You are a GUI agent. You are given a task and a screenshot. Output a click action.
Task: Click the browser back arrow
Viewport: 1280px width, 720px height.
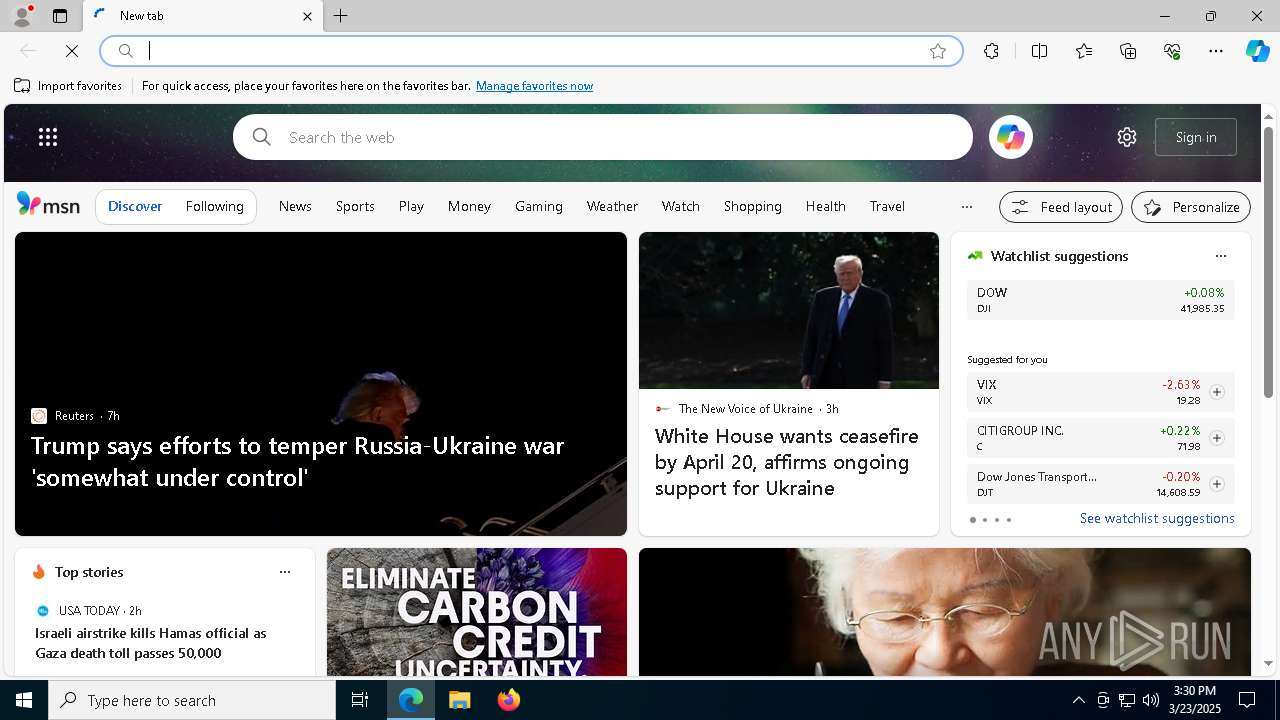[x=28, y=51]
